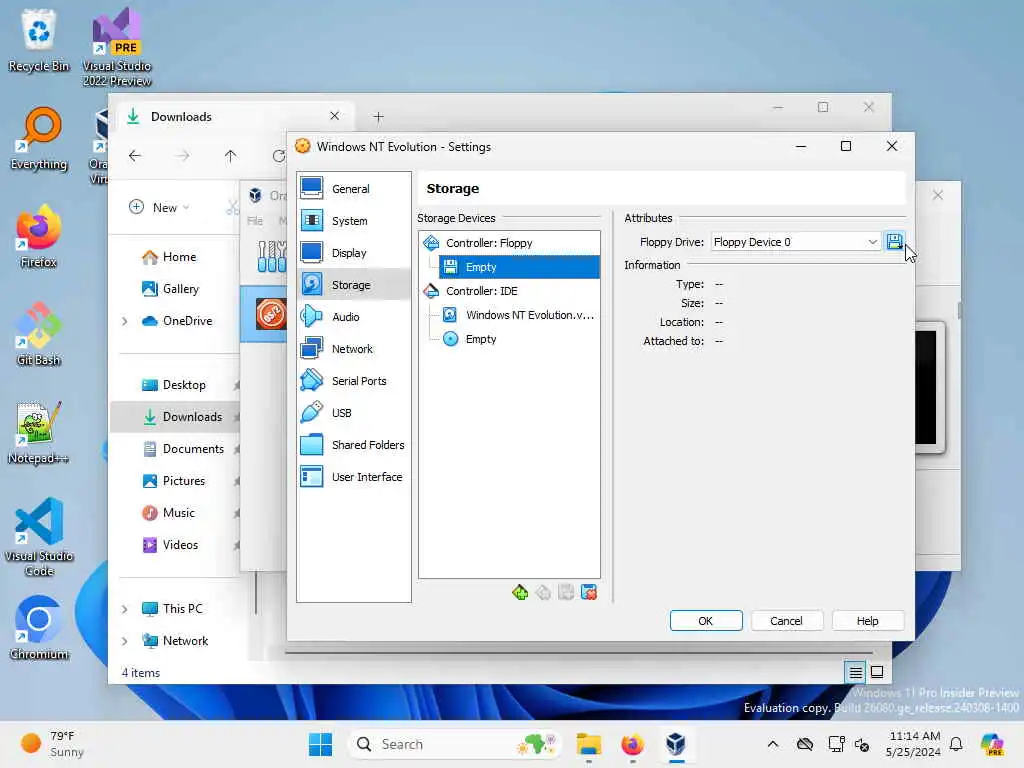
Task: Show hidden system tray icons
Action: [x=773, y=744]
